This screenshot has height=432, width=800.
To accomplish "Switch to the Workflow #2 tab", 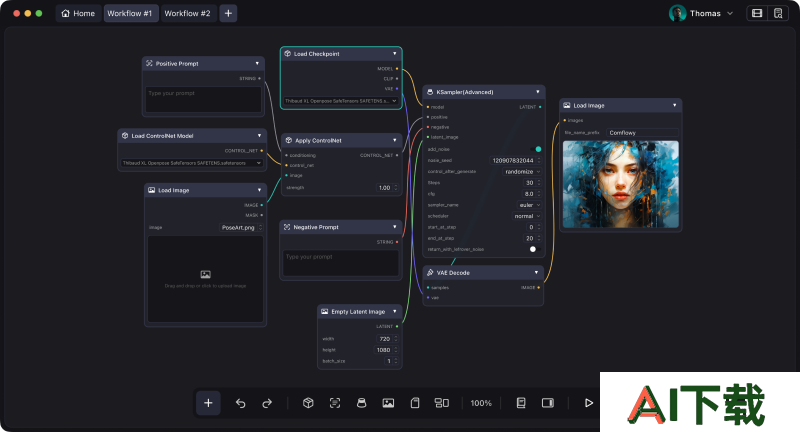I will [187, 13].
